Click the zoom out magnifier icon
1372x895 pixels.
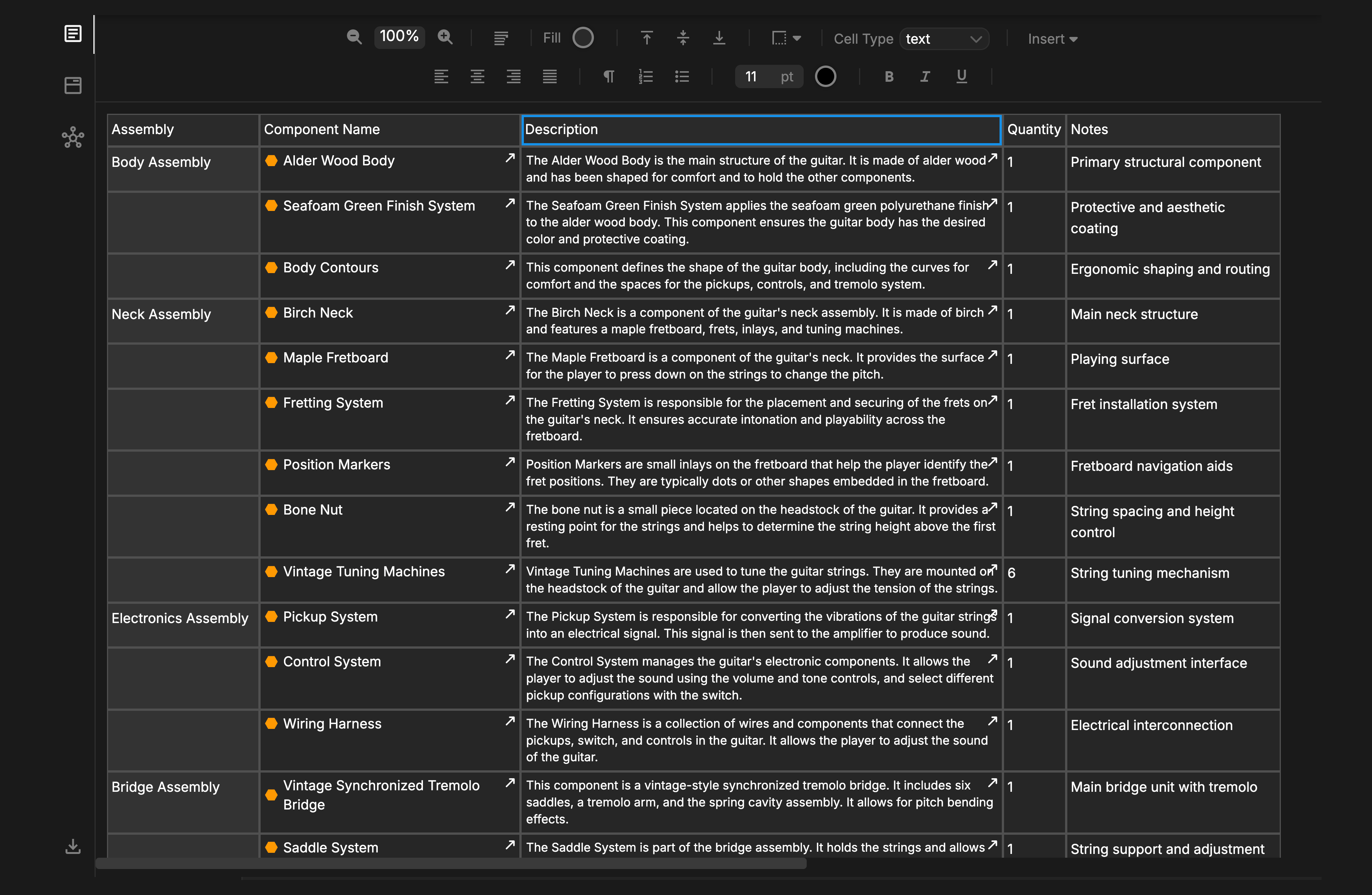(x=354, y=38)
